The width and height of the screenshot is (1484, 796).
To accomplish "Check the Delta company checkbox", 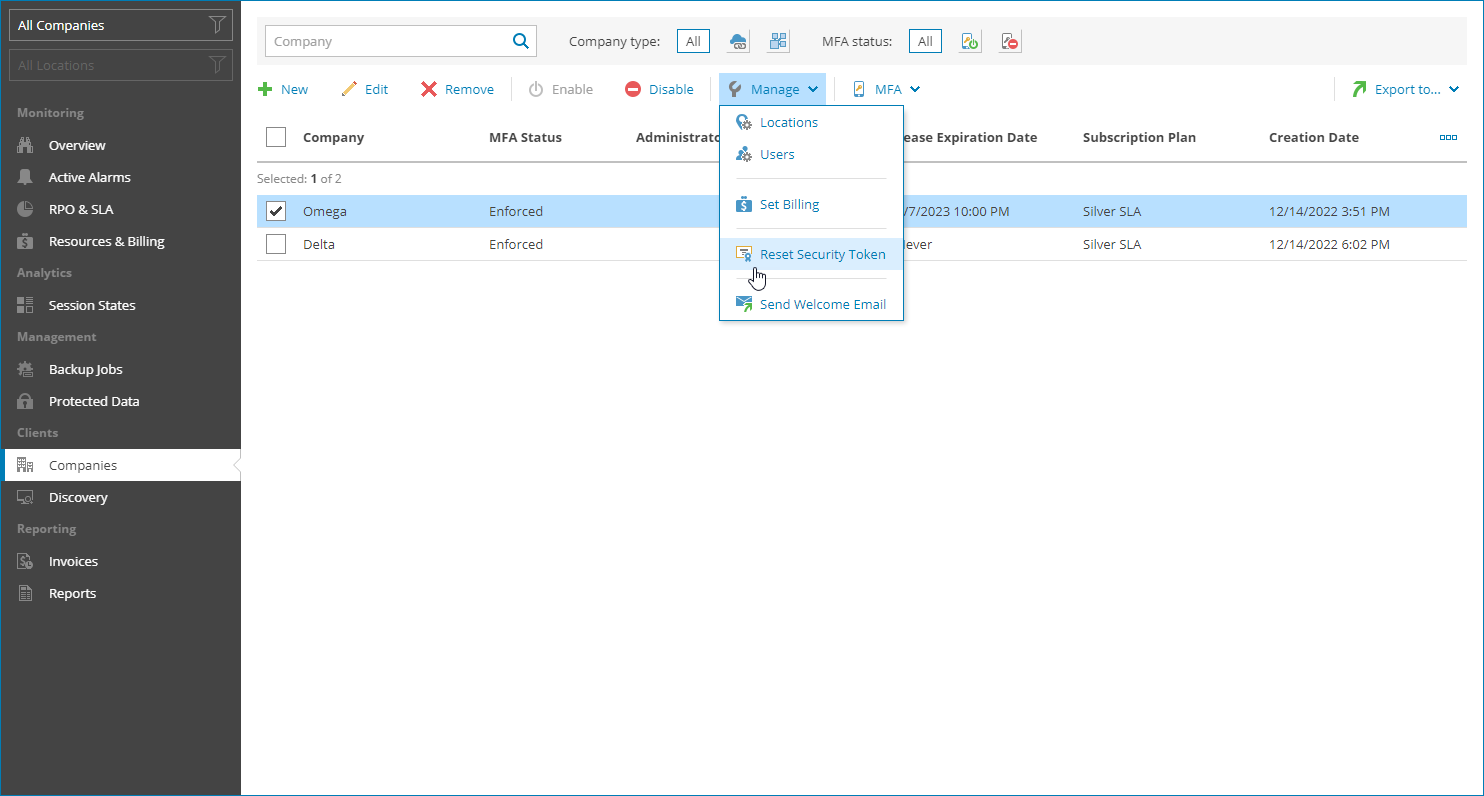I will (x=276, y=244).
